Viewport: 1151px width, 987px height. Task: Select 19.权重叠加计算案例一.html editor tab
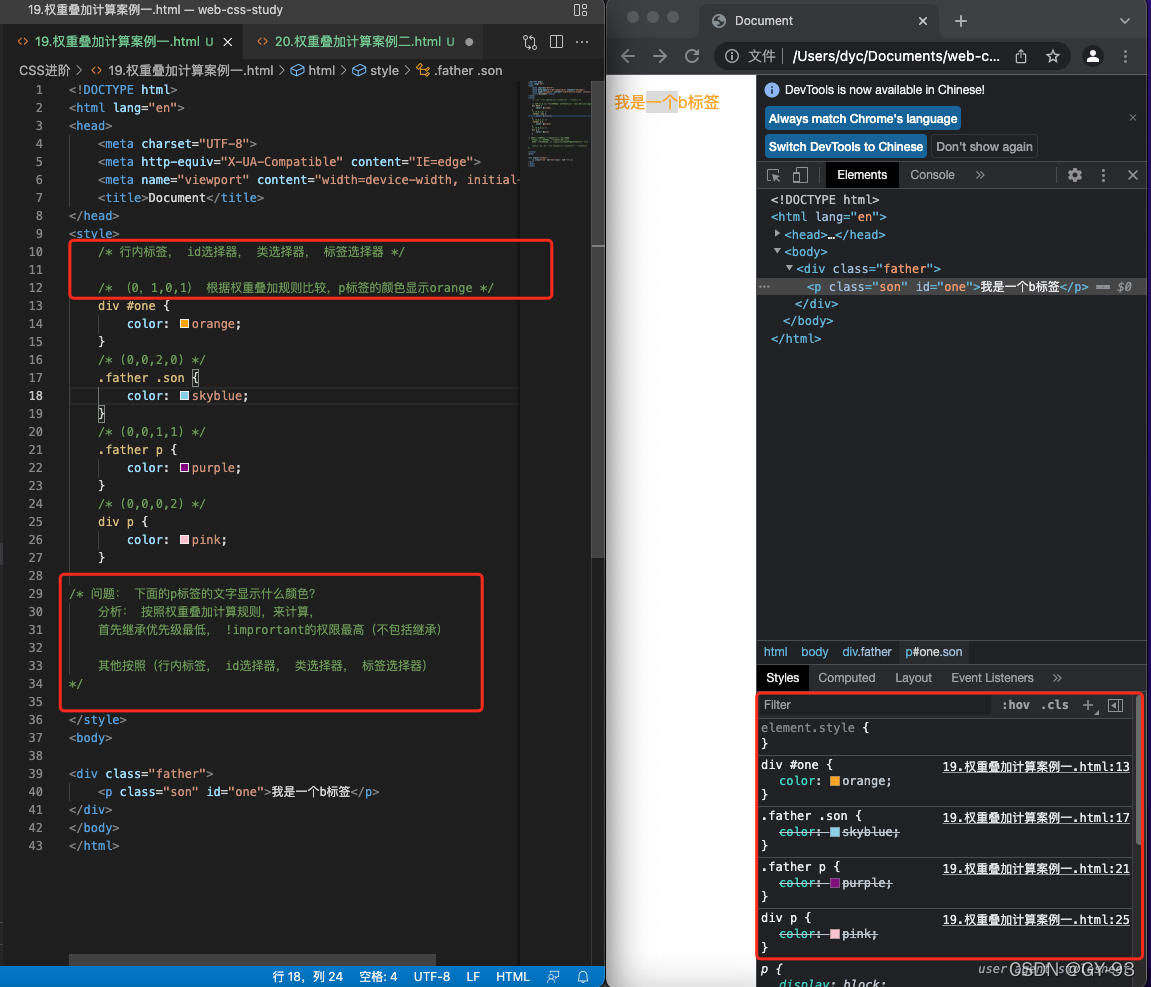(115, 42)
